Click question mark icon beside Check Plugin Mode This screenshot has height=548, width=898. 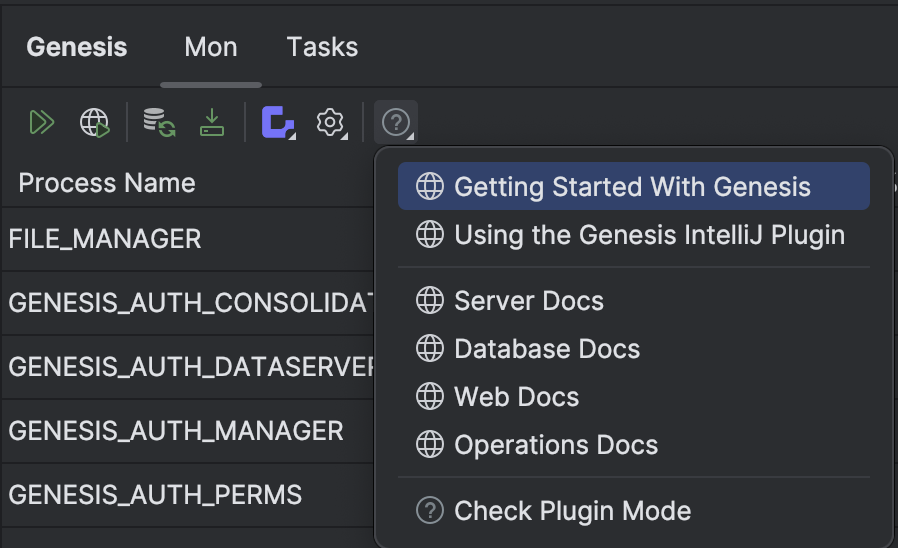point(430,510)
